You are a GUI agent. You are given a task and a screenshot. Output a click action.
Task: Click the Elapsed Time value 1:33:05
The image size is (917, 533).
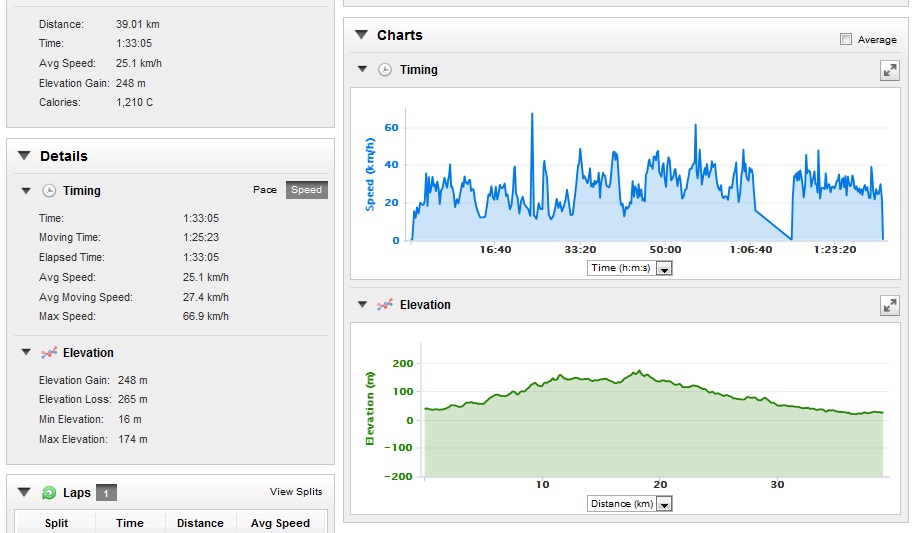tap(201, 257)
